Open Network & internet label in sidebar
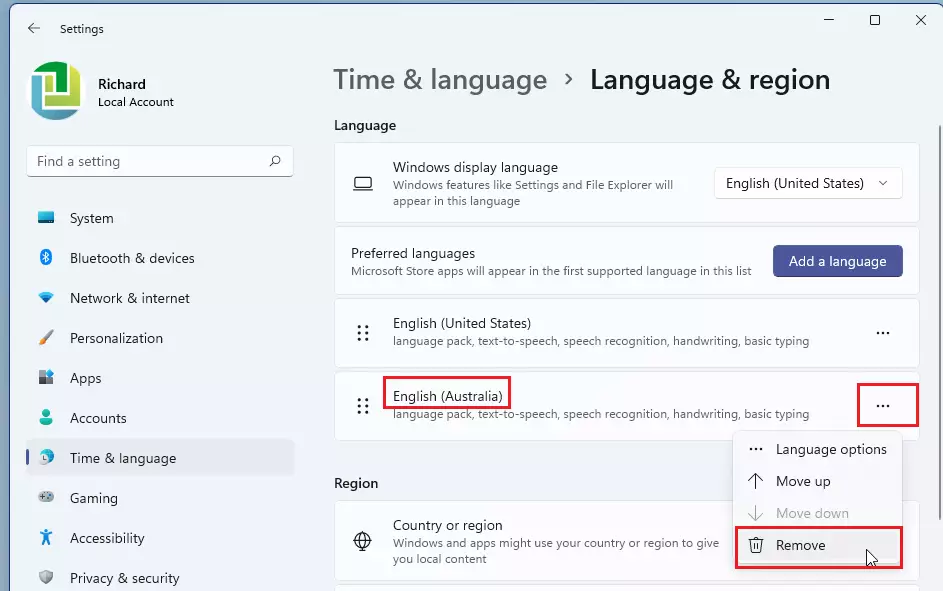The width and height of the screenshot is (943, 591). 130,298
